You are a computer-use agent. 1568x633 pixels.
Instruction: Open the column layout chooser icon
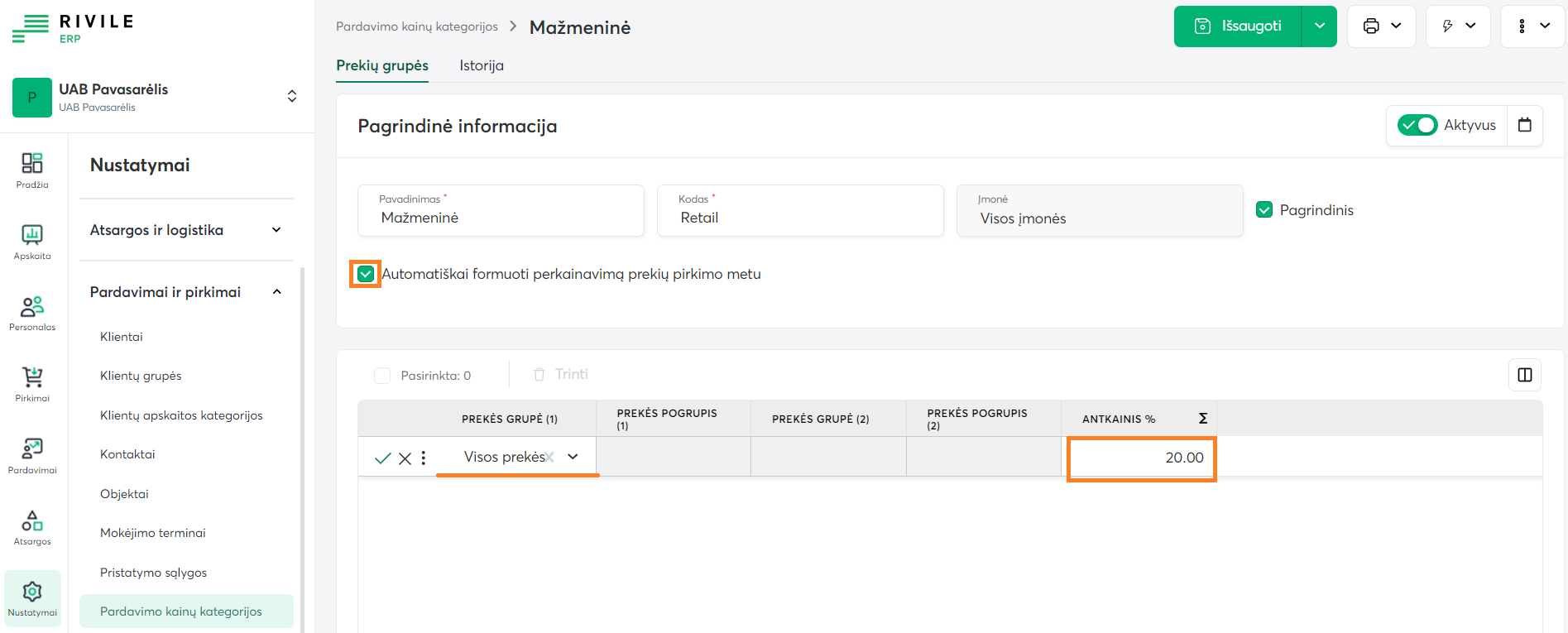(x=1524, y=375)
